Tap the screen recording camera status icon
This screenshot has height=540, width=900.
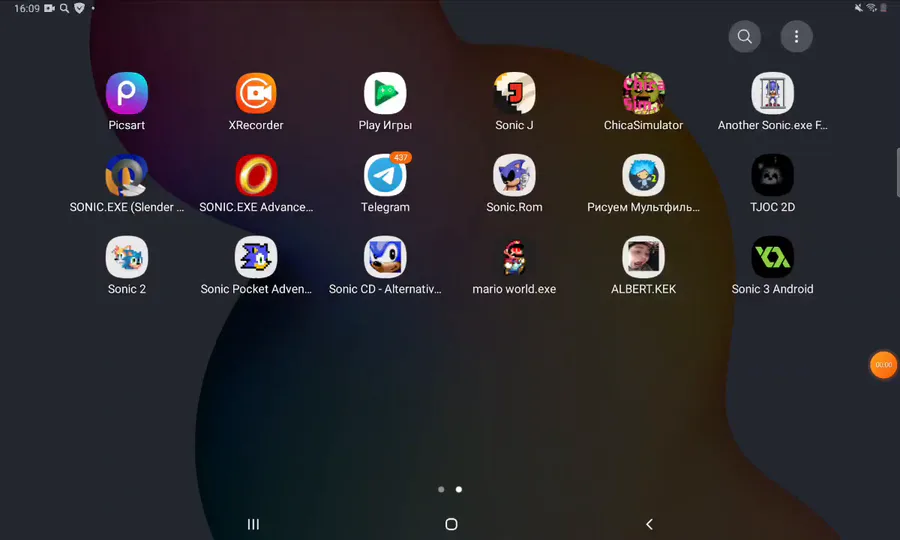coord(50,8)
